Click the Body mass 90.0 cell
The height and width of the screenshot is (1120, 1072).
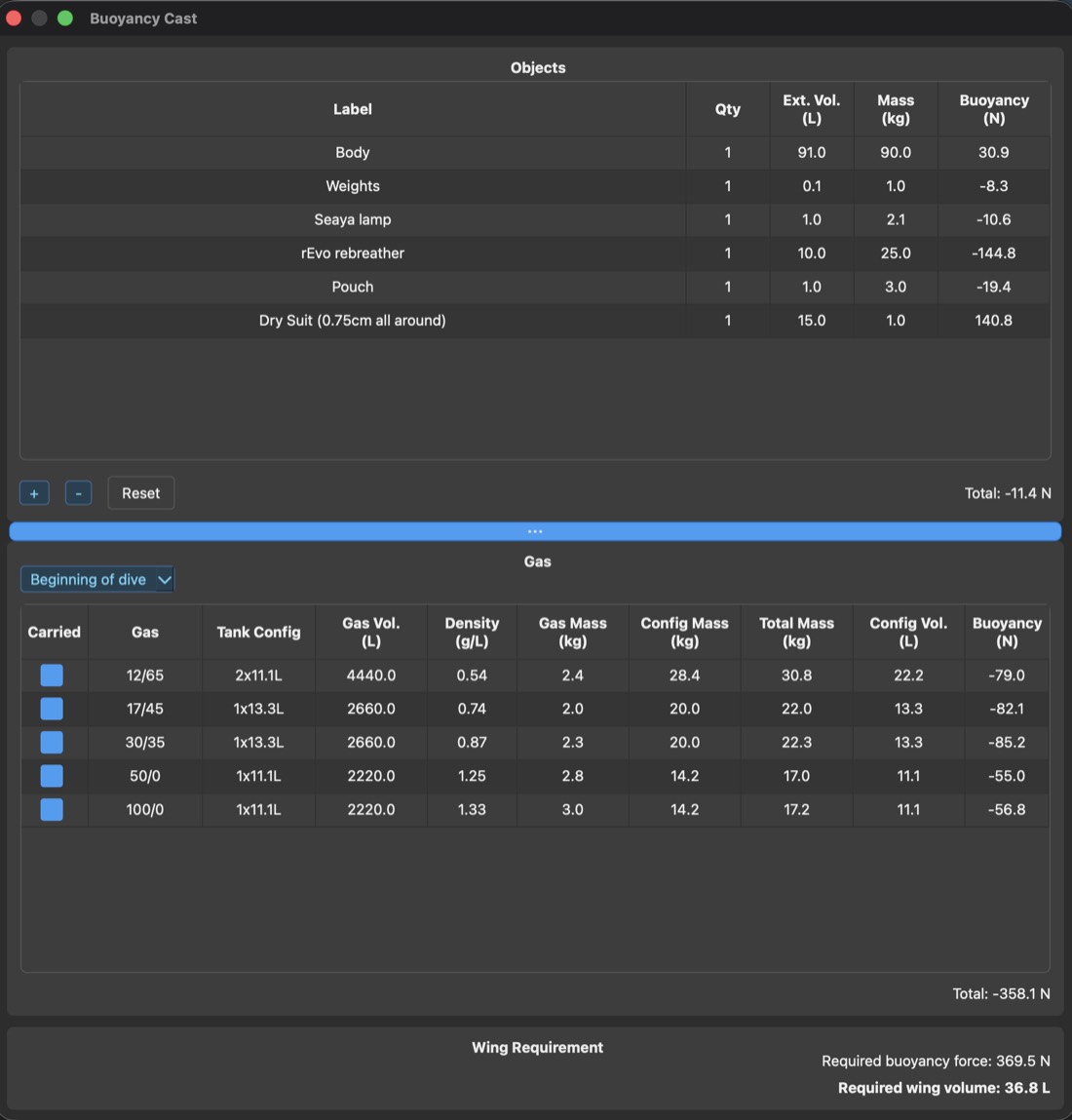(896, 152)
